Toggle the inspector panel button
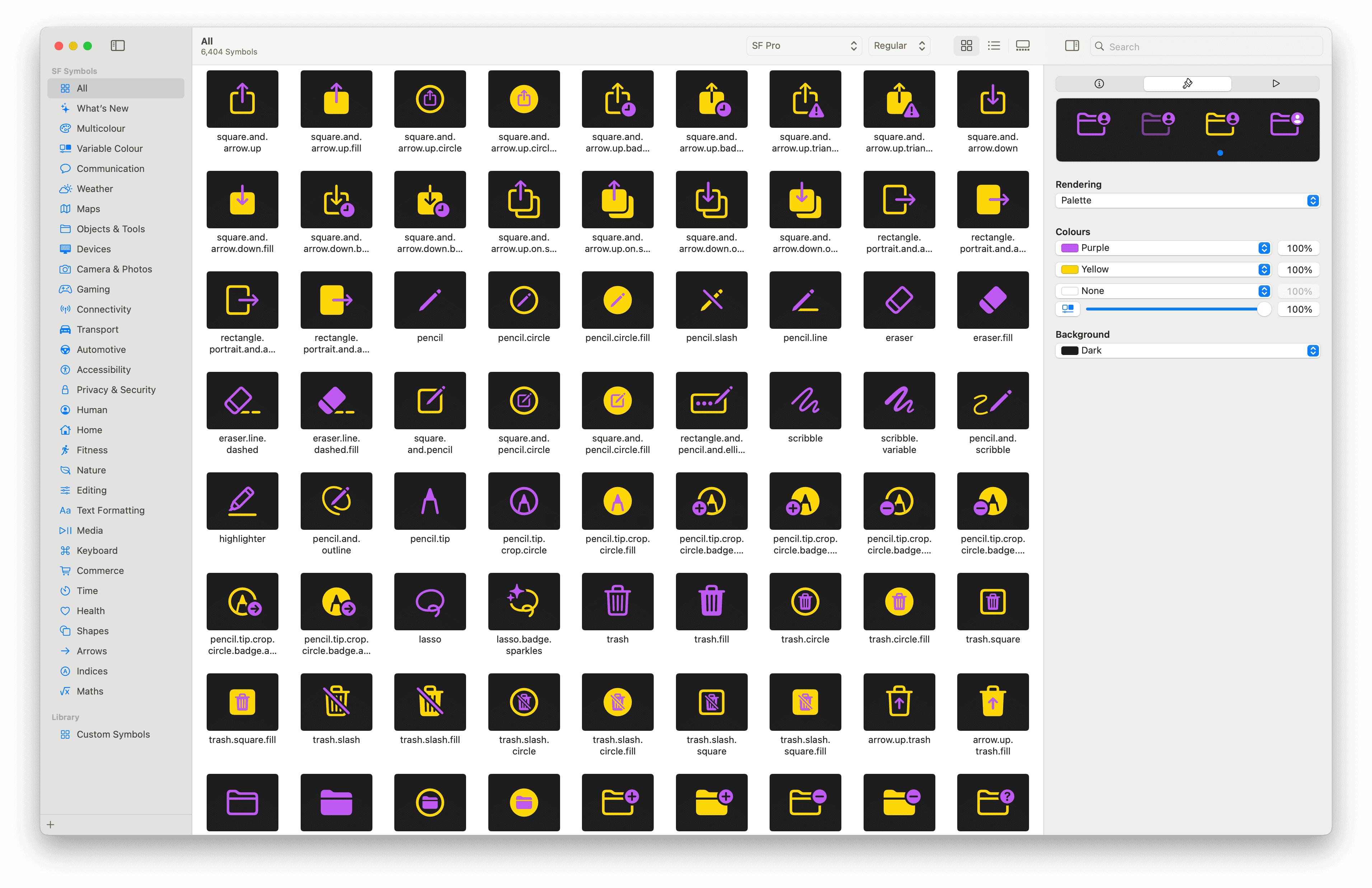 pyautogui.click(x=1071, y=46)
